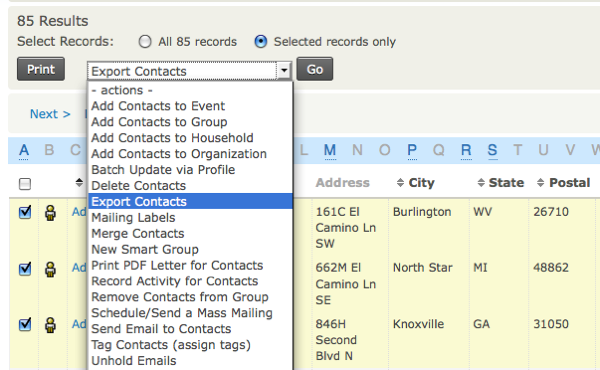Sort by City column arrows
This screenshot has width=600, height=370.
[400, 183]
